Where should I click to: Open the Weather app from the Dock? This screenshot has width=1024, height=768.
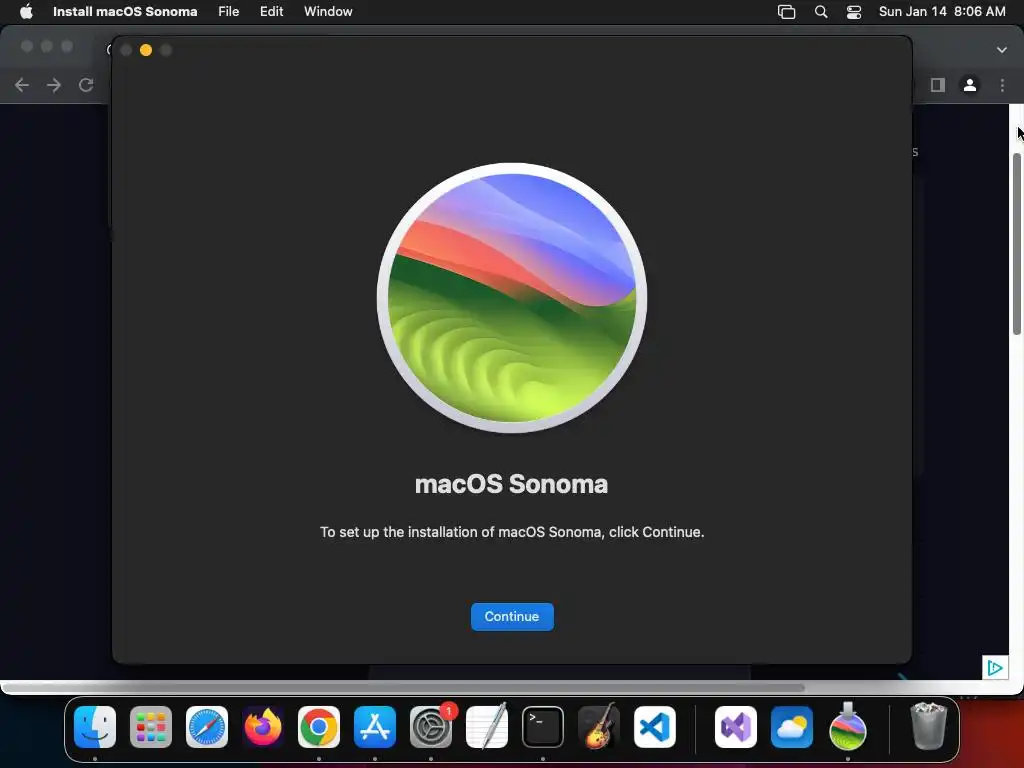point(792,727)
